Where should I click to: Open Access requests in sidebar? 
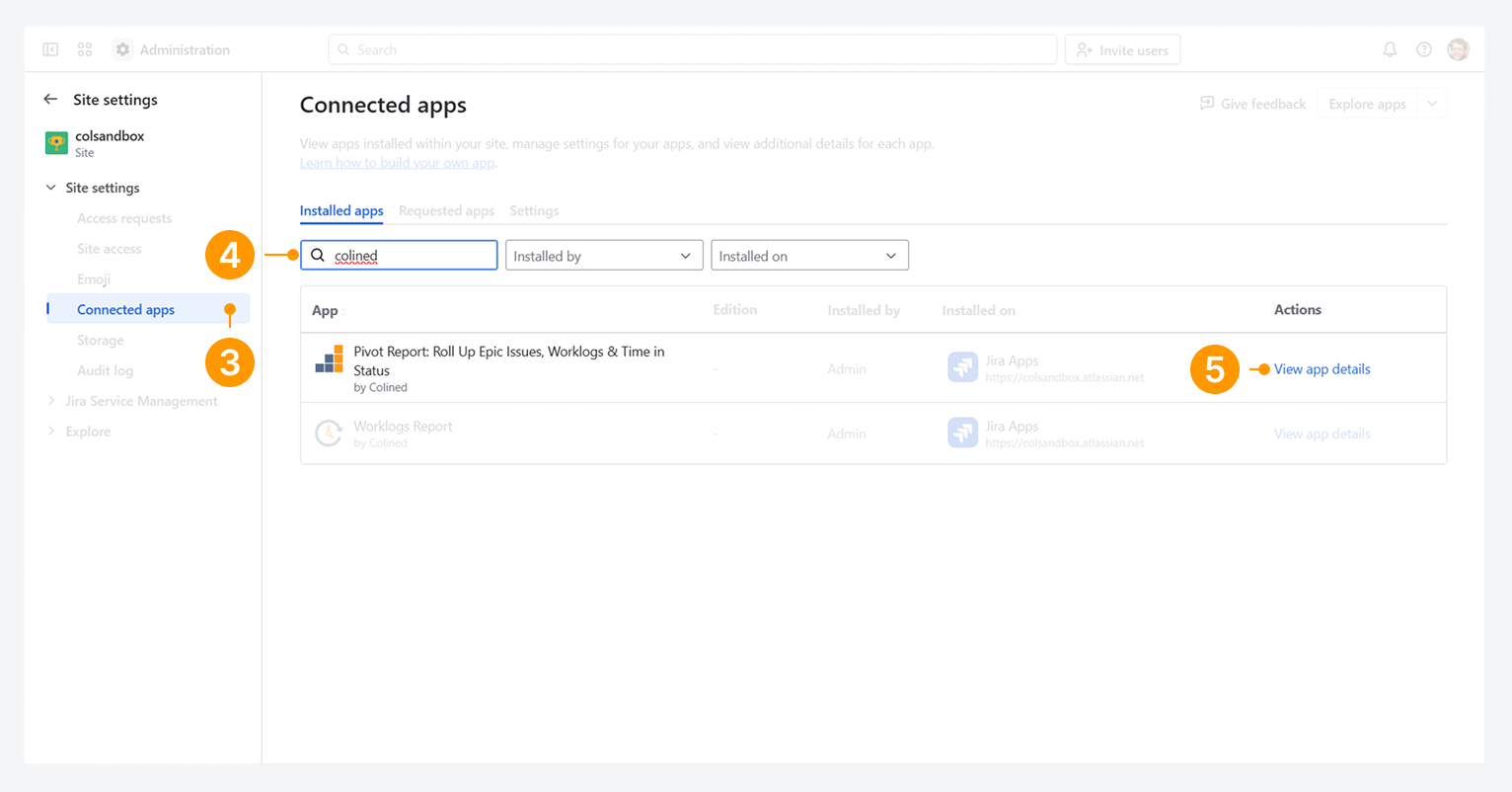coord(124,218)
